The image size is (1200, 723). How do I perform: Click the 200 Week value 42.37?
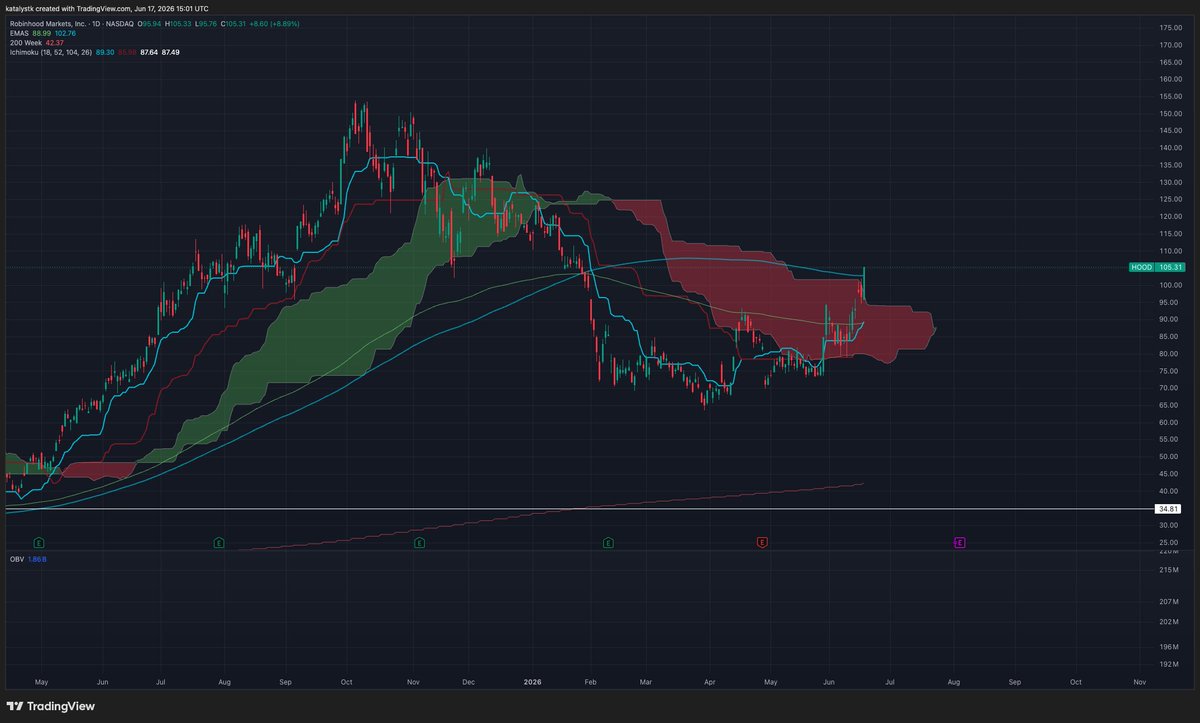click(54, 43)
